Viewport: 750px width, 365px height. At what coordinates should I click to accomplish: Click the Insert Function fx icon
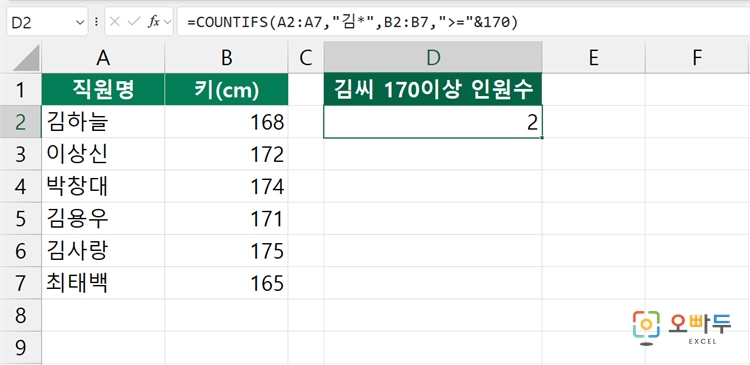coord(154,22)
